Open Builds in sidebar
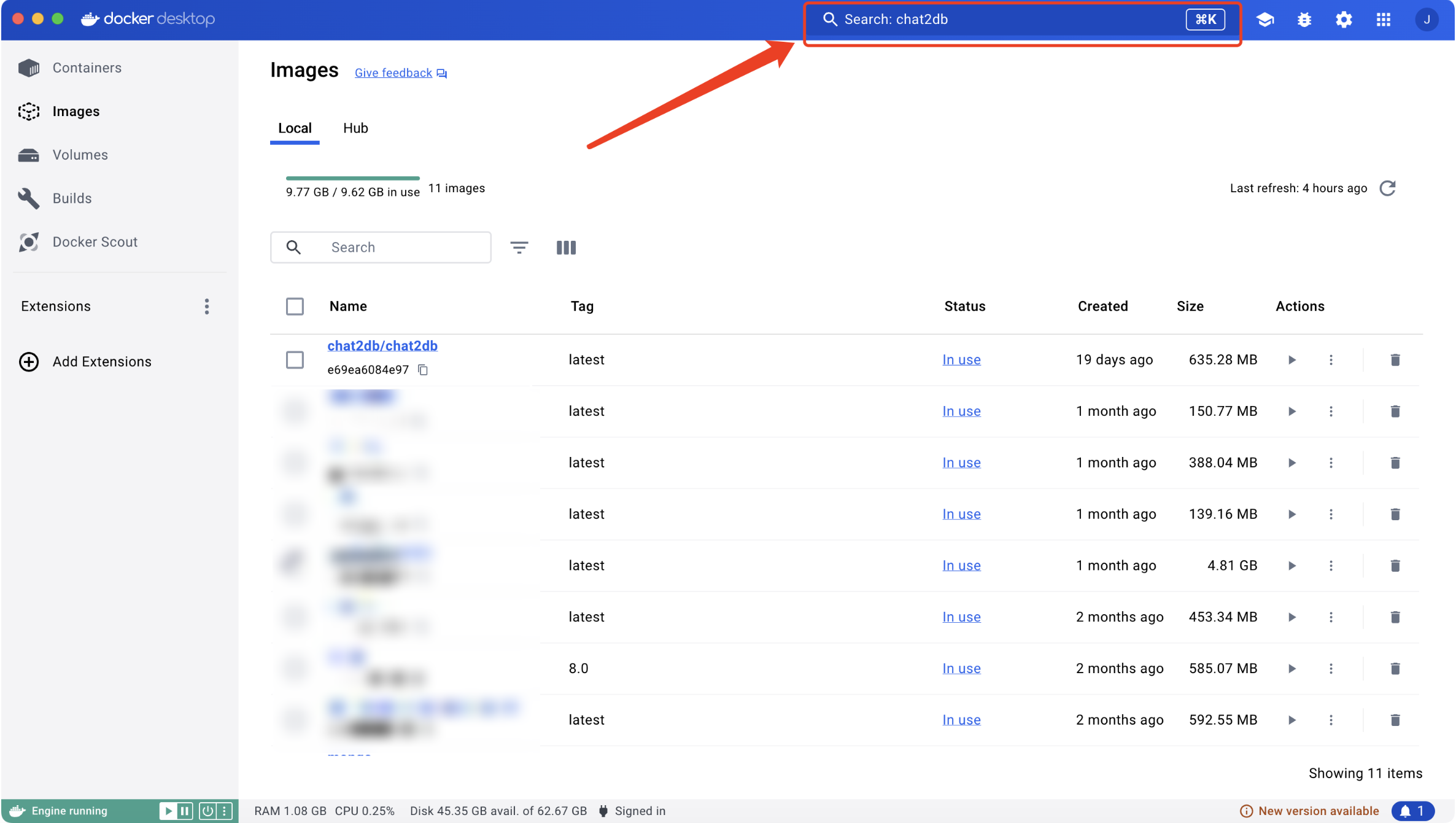 72,198
